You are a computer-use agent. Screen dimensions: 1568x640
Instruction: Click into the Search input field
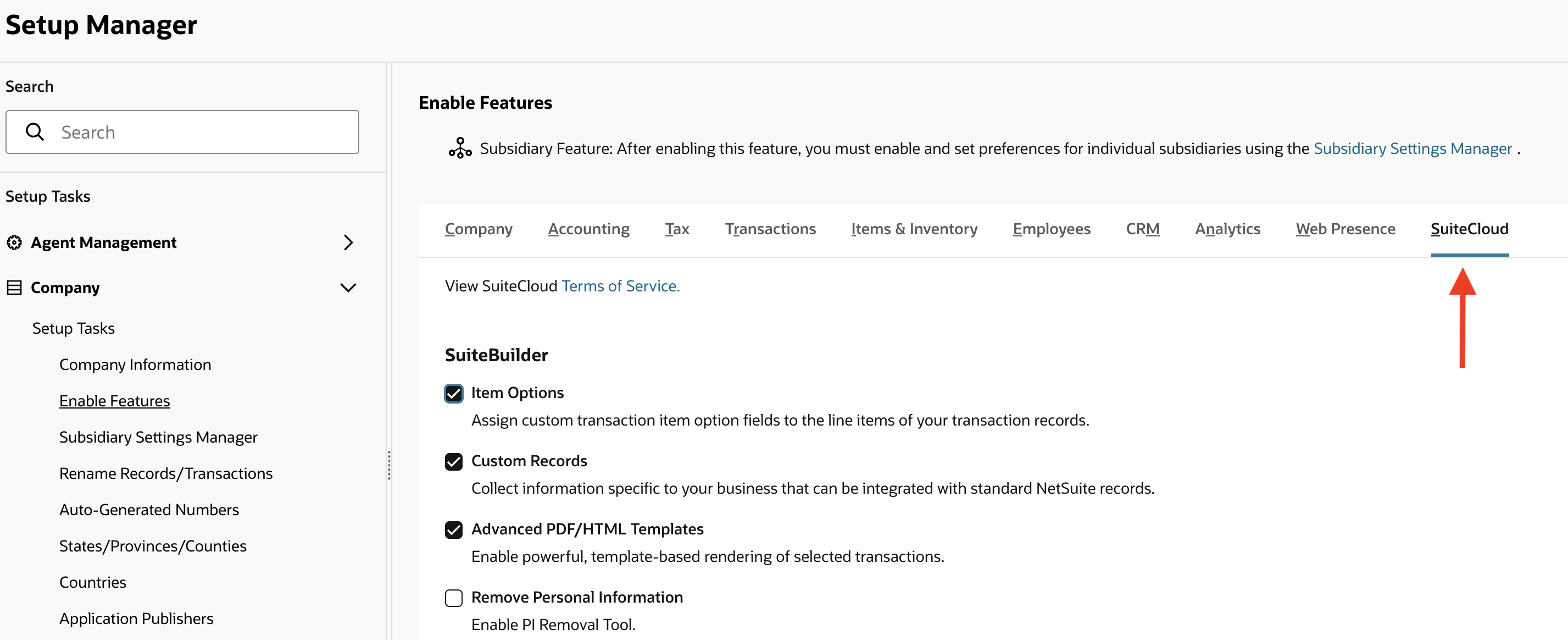click(x=182, y=131)
